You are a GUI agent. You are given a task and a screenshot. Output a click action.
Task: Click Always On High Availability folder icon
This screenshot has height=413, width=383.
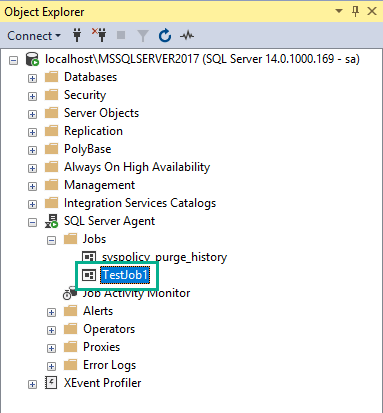coord(51,167)
